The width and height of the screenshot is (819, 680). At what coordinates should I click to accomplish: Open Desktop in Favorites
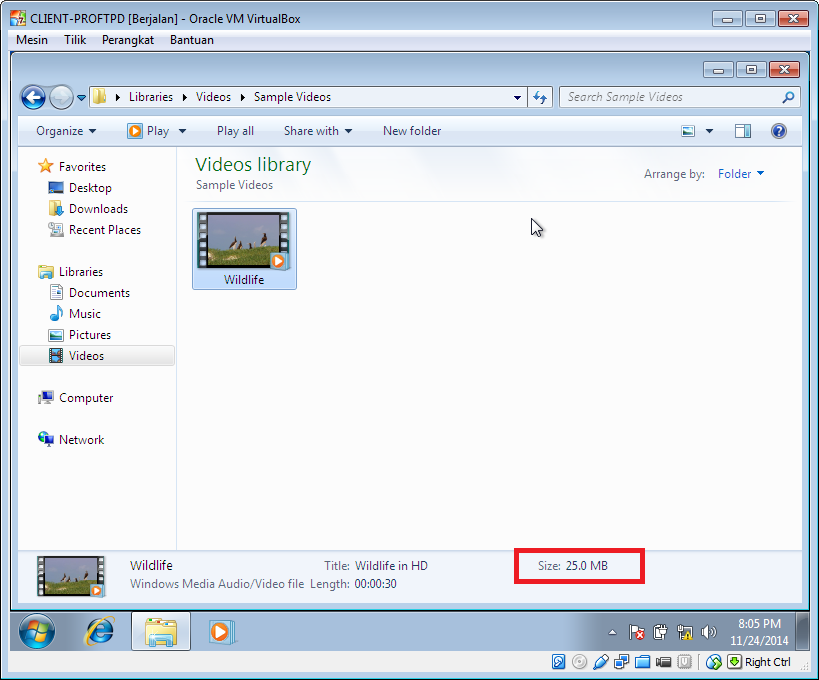(80, 187)
